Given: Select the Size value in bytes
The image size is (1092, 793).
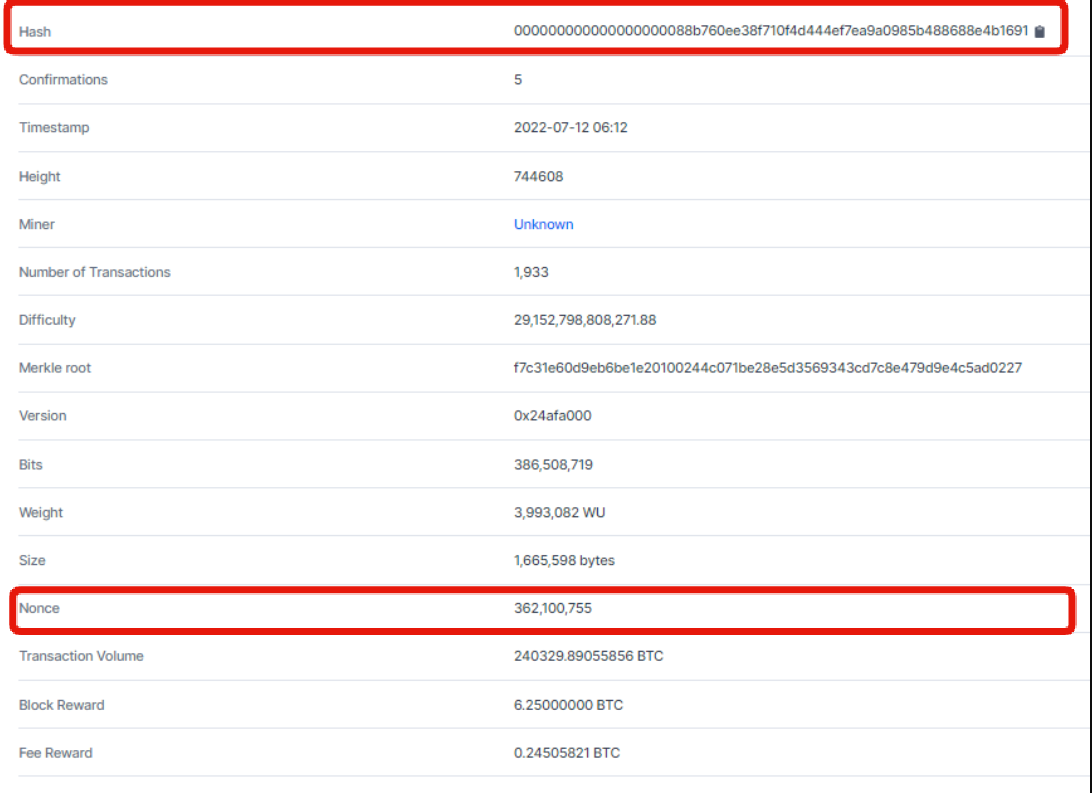Looking at the screenshot, I should (x=566, y=560).
